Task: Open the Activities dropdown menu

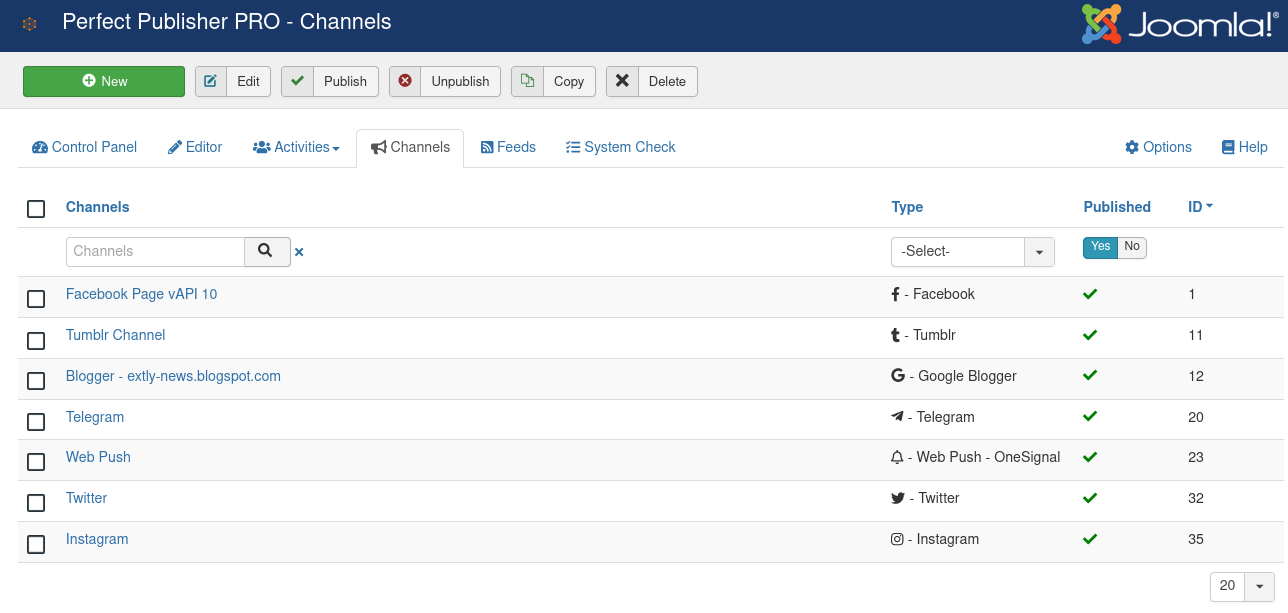Action: [x=296, y=147]
